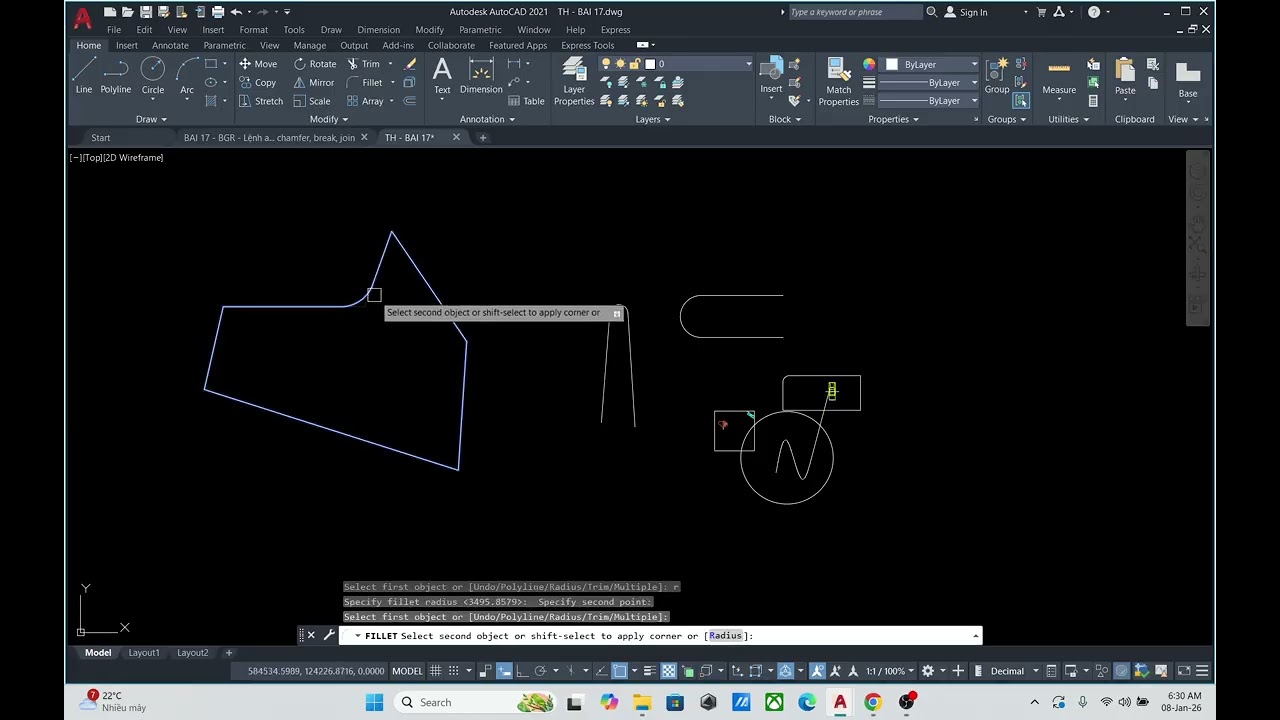Click the Group icon

click(x=997, y=75)
